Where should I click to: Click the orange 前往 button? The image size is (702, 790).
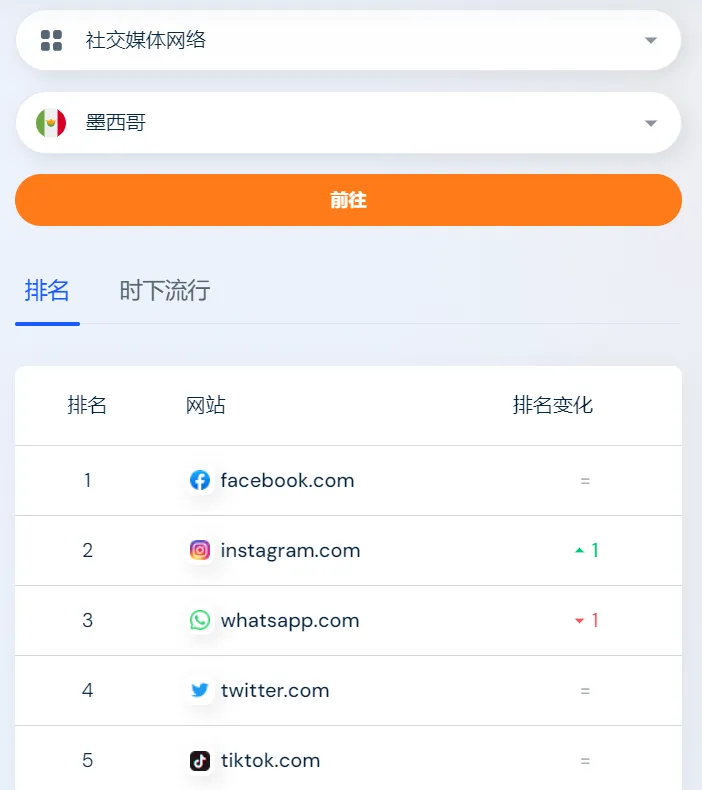pyautogui.click(x=348, y=200)
